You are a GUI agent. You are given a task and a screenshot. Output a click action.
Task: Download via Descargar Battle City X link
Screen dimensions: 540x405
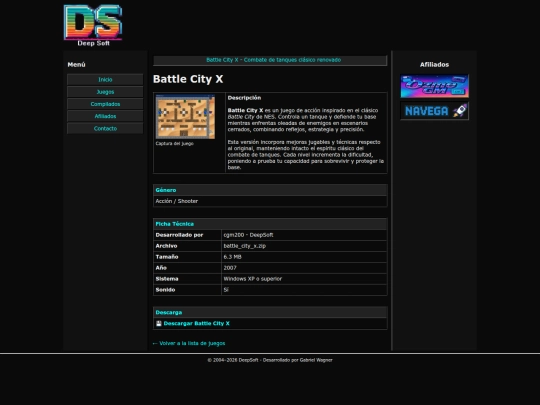[196, 323]
